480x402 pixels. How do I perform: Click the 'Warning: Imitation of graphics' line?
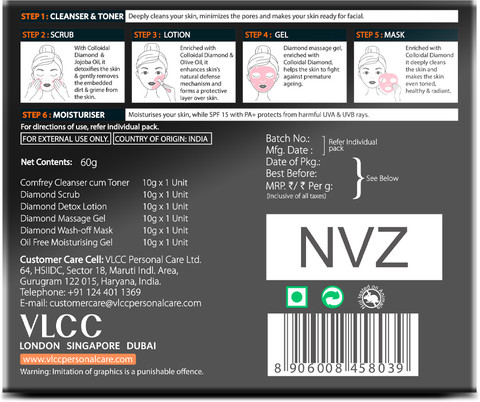pyautogui.click(x=112, y=372)
